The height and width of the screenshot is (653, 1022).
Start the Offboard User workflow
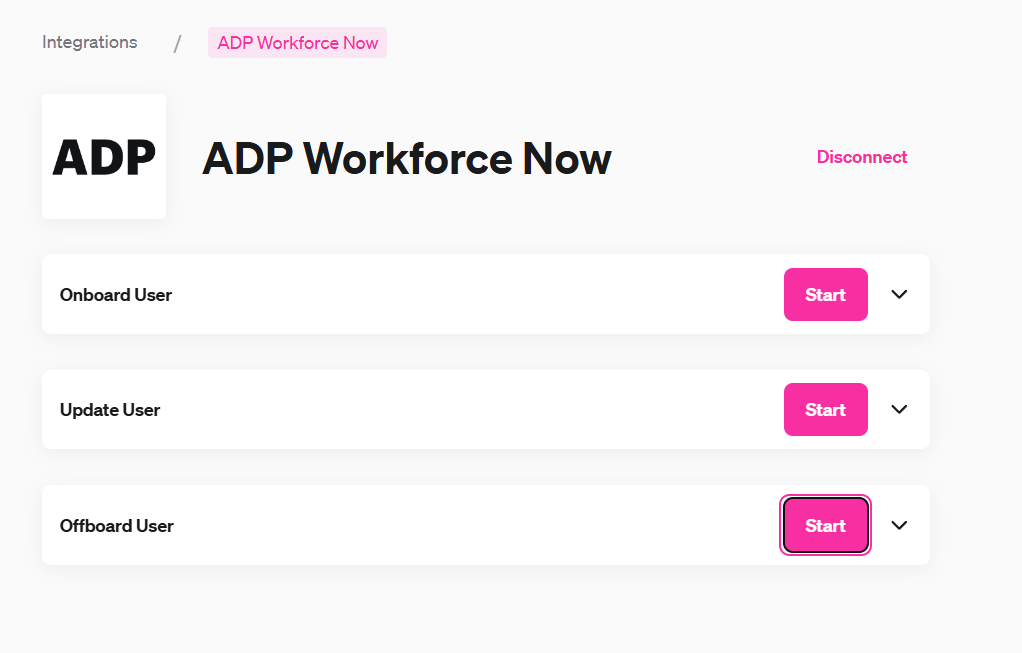coord(825,525)
